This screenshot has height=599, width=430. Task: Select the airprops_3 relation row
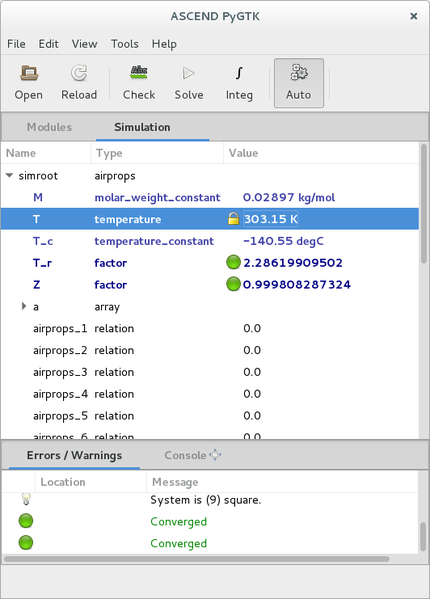[x=210, y=372]
